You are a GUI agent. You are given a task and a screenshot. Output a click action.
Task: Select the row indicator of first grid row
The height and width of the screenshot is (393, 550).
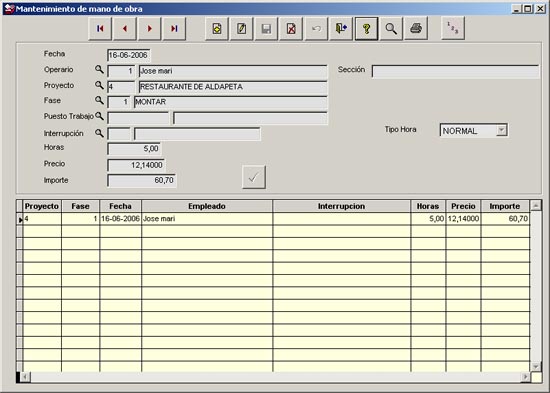pyautogui.click(x=20, y=219)
